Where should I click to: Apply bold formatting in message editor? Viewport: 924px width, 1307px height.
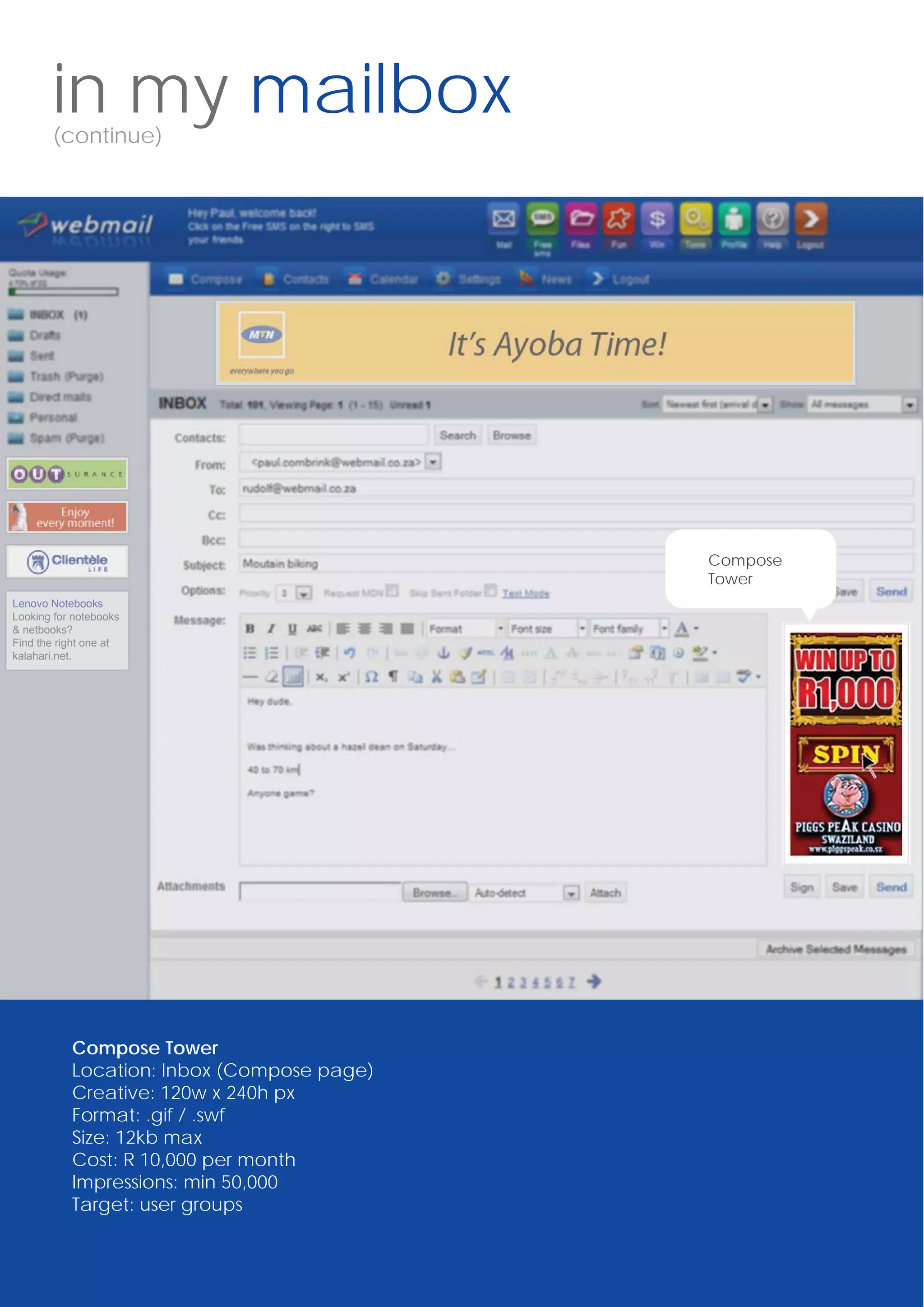tap(249, 628)
